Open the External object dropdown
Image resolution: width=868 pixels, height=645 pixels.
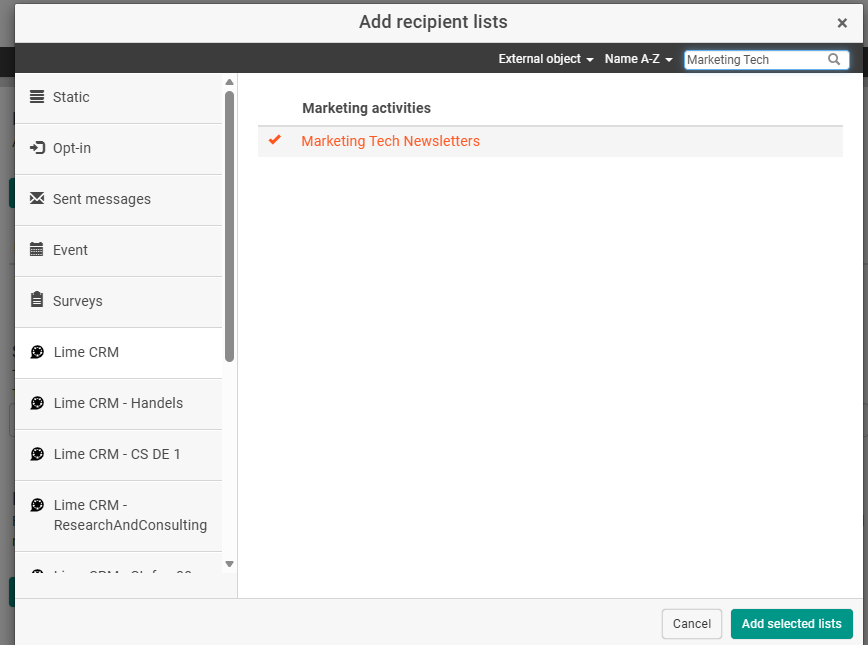click(544, 59)
